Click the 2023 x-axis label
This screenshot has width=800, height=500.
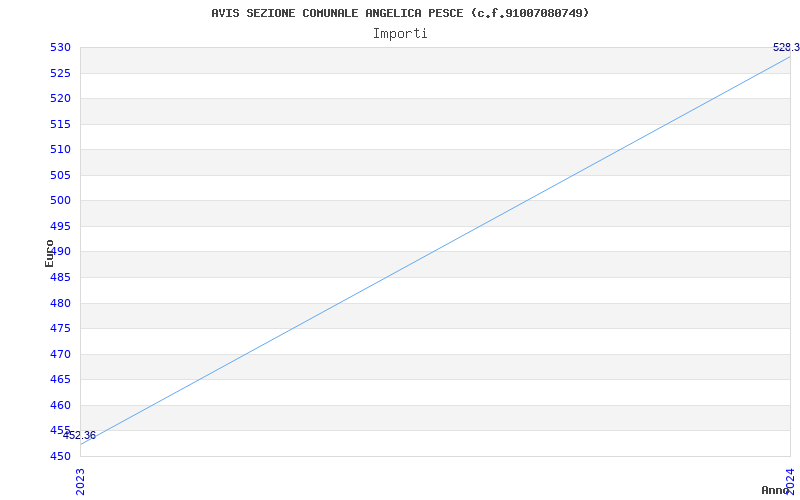click(80, 482)
